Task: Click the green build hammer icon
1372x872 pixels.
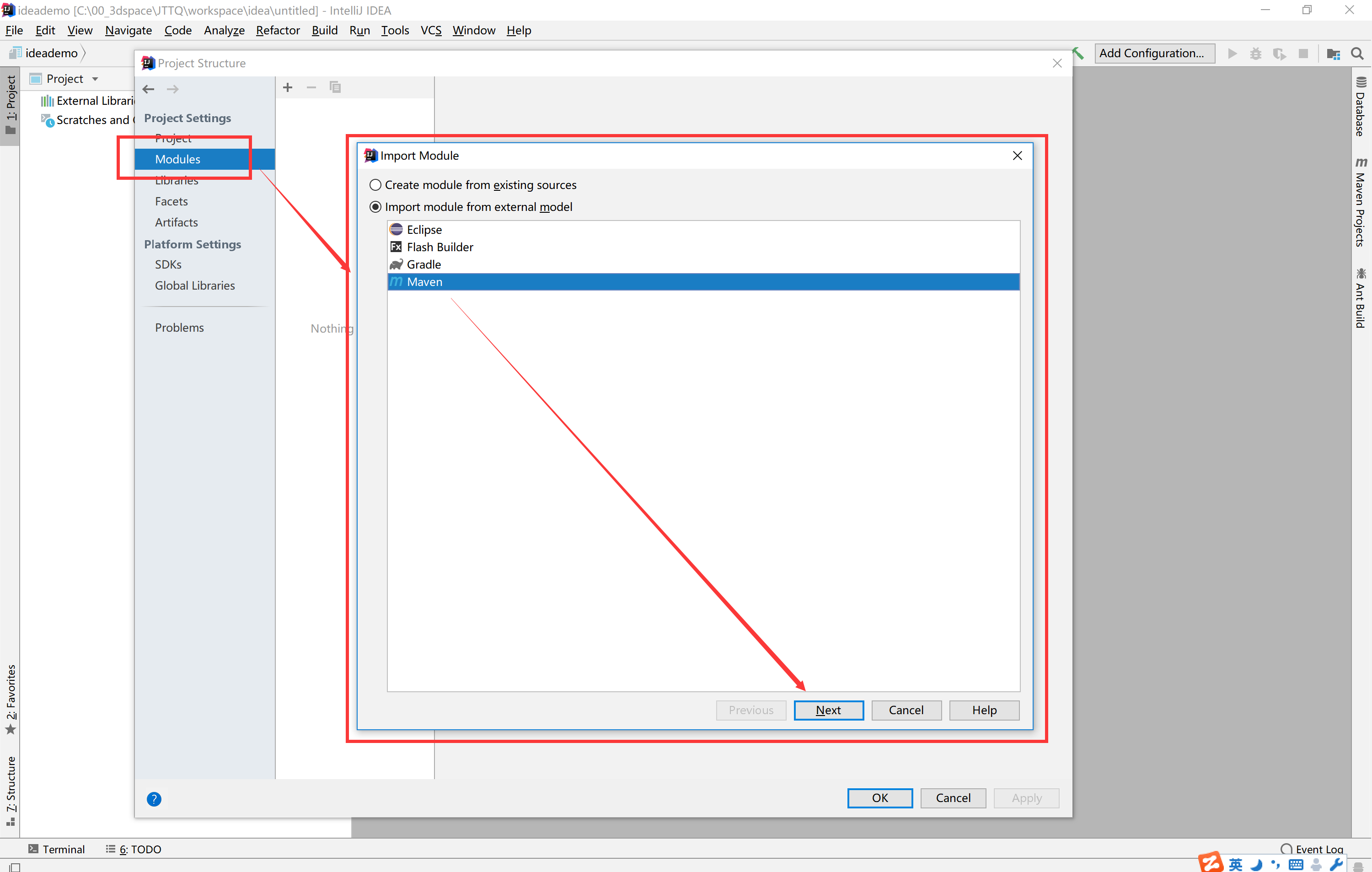Action: 1078,54
